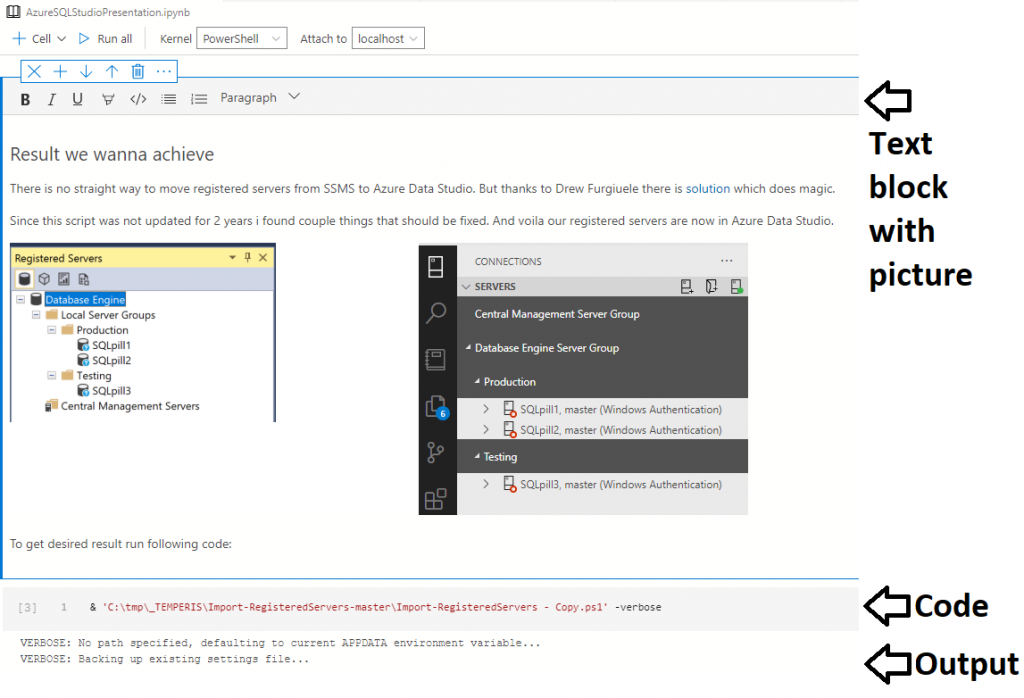Image resolution: width=1024 pixels, height=698 pixels.
Task: Run all cells in notebook
Action: point(105,39)
